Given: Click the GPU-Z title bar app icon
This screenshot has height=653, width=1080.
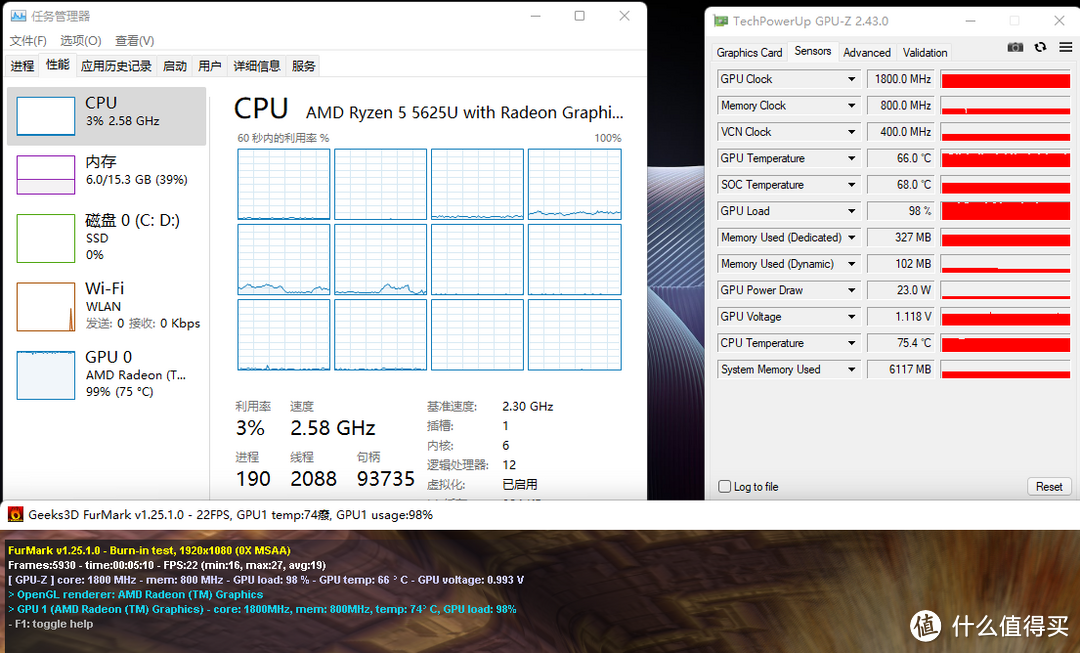Looking at the screenshot, I should pyautogui.click(x=720, y=21).
